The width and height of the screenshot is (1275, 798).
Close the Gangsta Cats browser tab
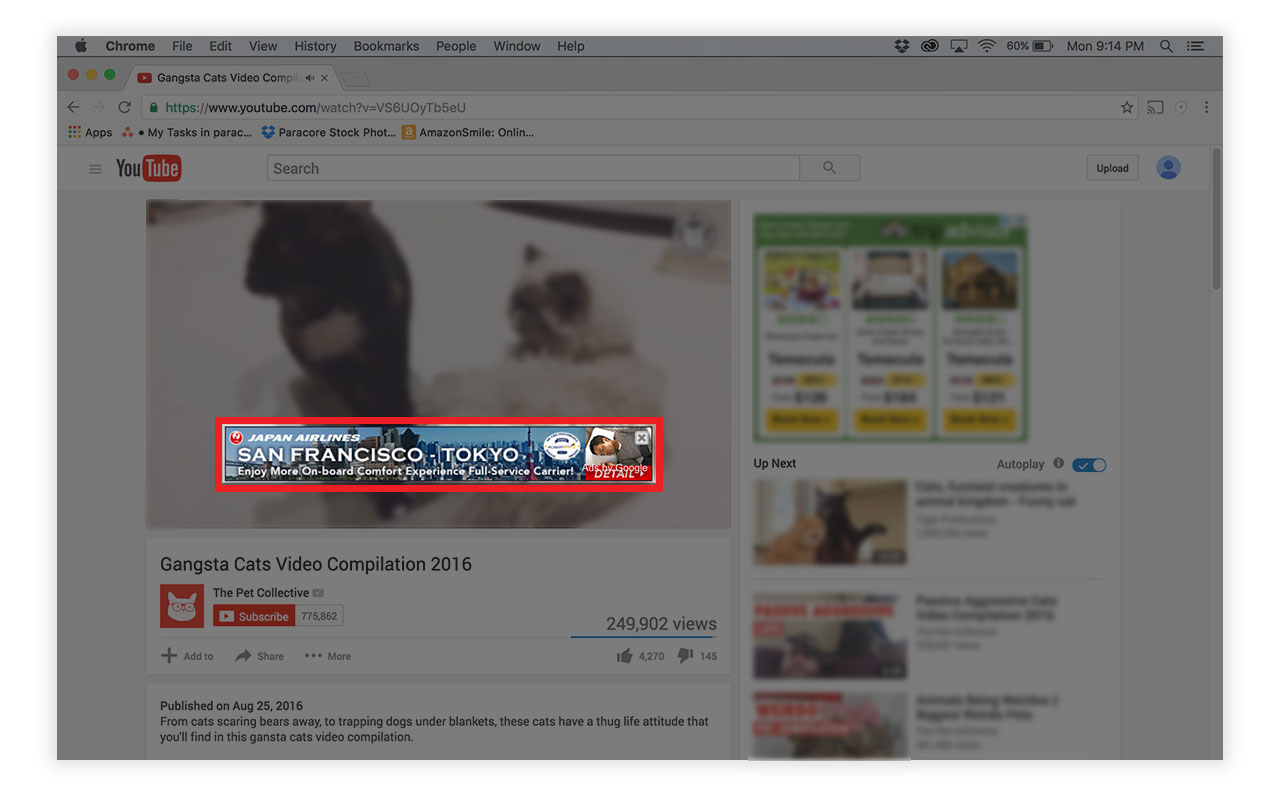pos(324,78)
